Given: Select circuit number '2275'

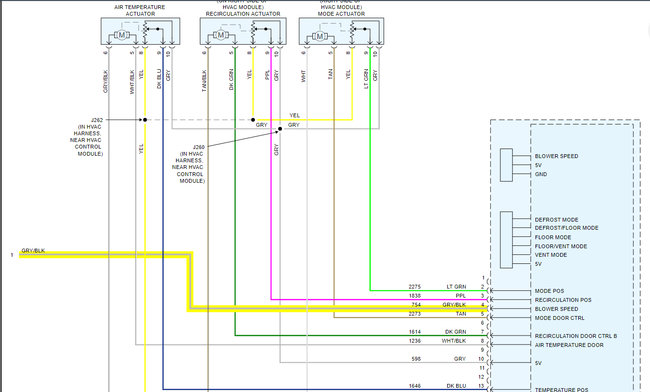Looking at the screenshot, I should (415, 286).
